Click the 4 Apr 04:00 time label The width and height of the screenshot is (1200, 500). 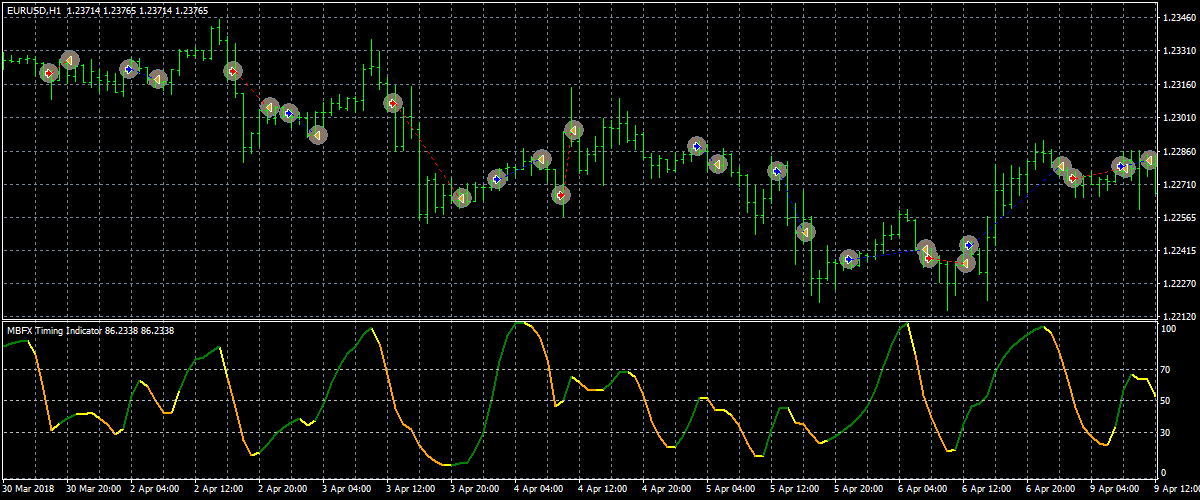(540, 490)
